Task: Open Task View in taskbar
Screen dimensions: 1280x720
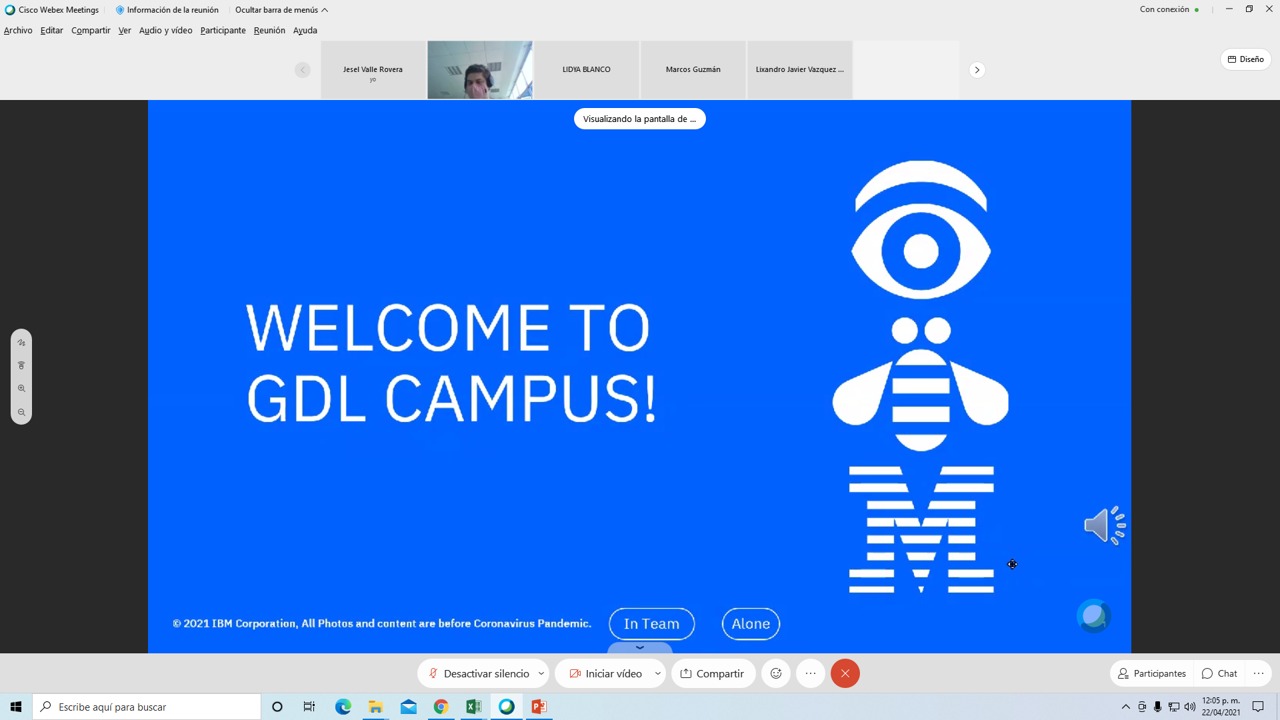Action: (x=309, y=707)
